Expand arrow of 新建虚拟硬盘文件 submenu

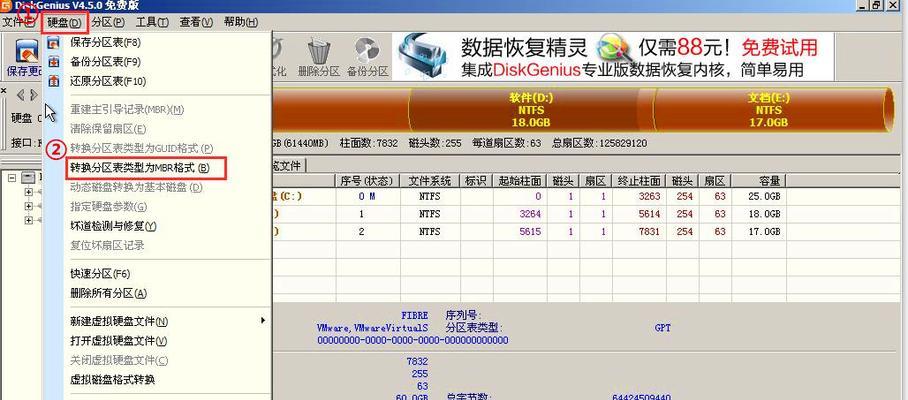(263, 320)
